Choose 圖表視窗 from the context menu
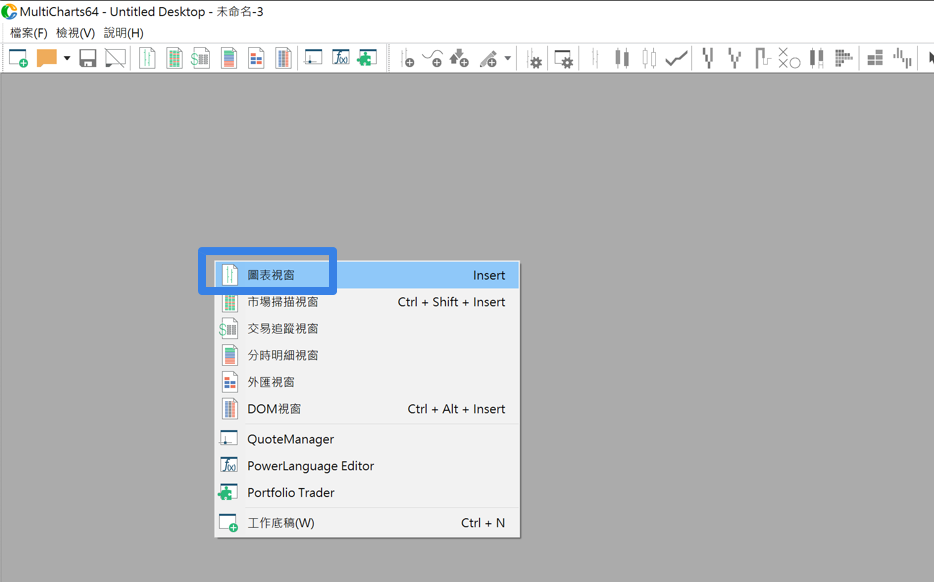 pos(367,275)
